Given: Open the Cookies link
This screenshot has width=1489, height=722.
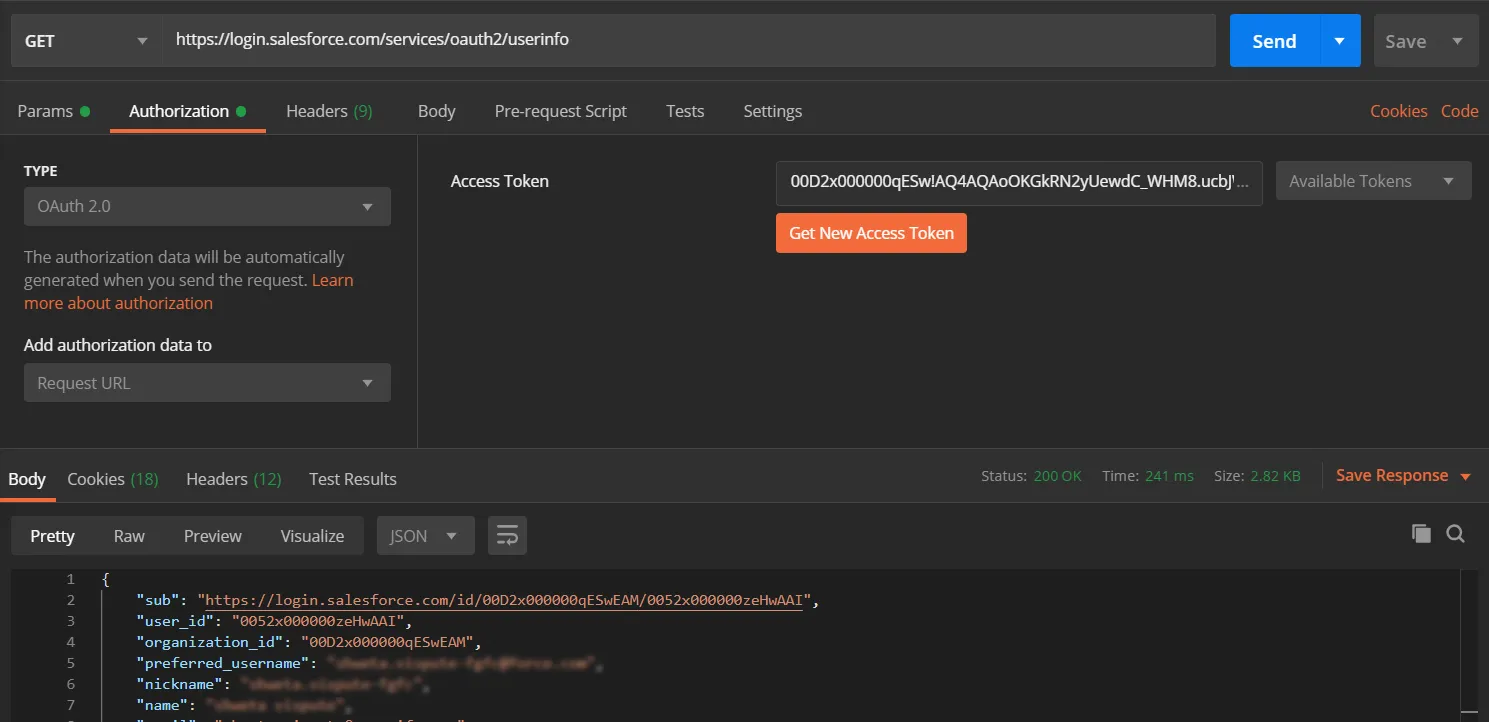Looking at the screenshot, I should click(x=1398, y=111).
